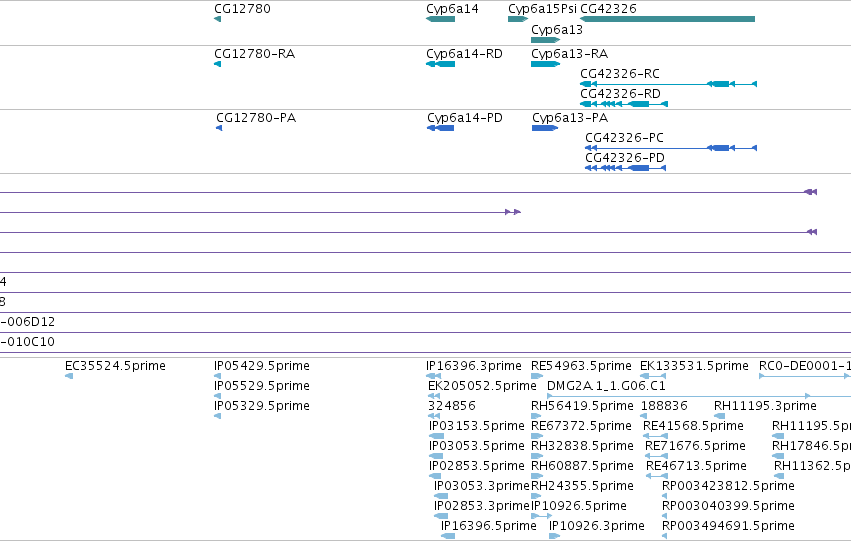851x541 pixels.
Task: Click the CG42326-RD transcript glyph
Action: pos(624,104)
